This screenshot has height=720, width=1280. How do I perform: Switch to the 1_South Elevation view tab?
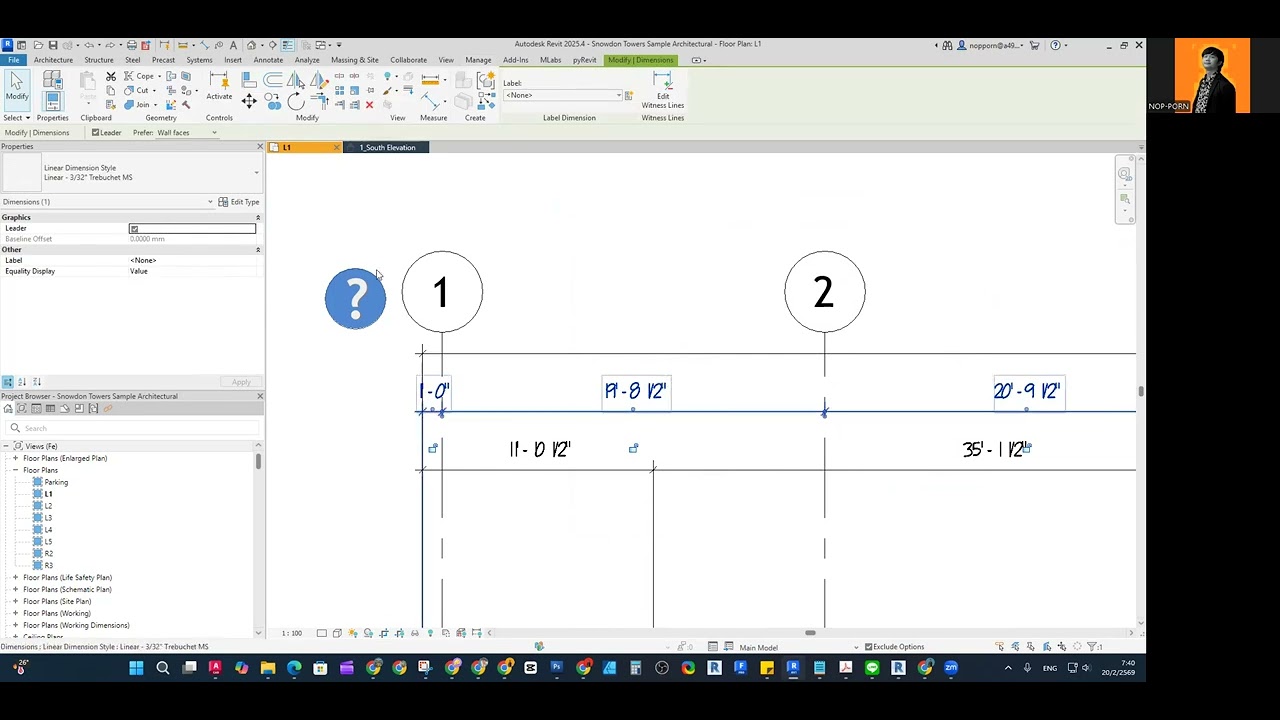click(x=387, y=148)
